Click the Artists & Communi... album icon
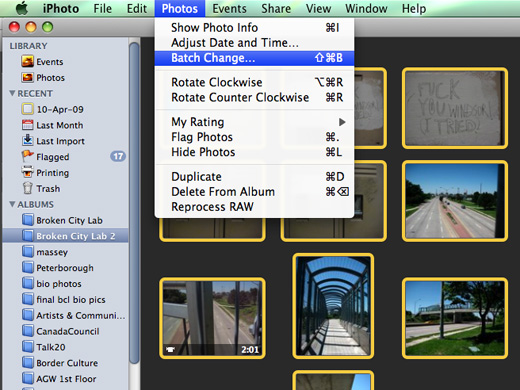This screenshot has width=520, height=390. point(28,315)
